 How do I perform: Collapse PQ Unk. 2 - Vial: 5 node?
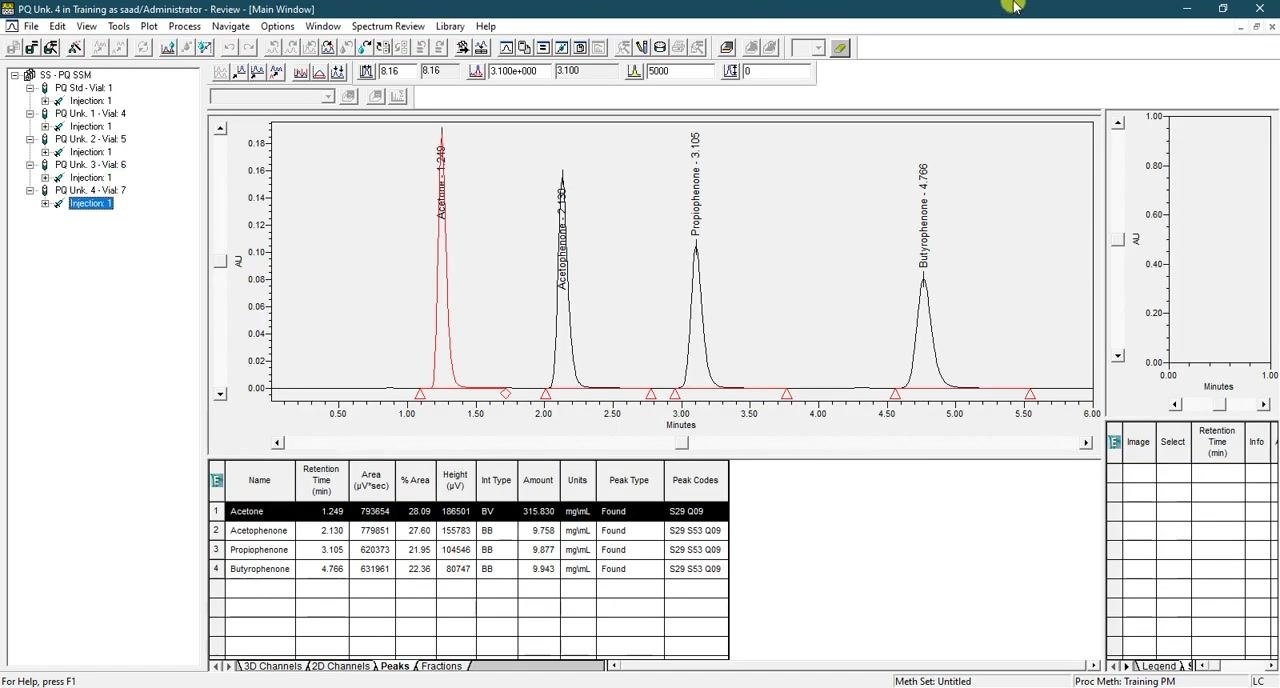tap(30, 139)
